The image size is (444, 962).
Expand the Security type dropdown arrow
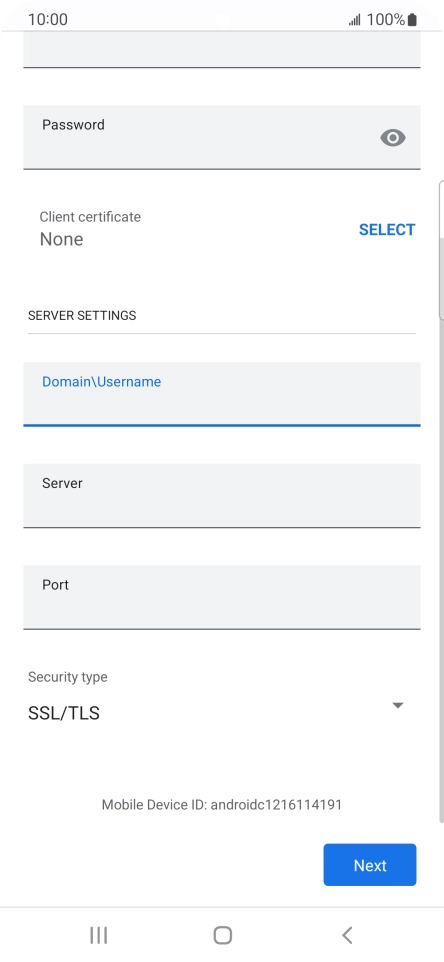397,706
